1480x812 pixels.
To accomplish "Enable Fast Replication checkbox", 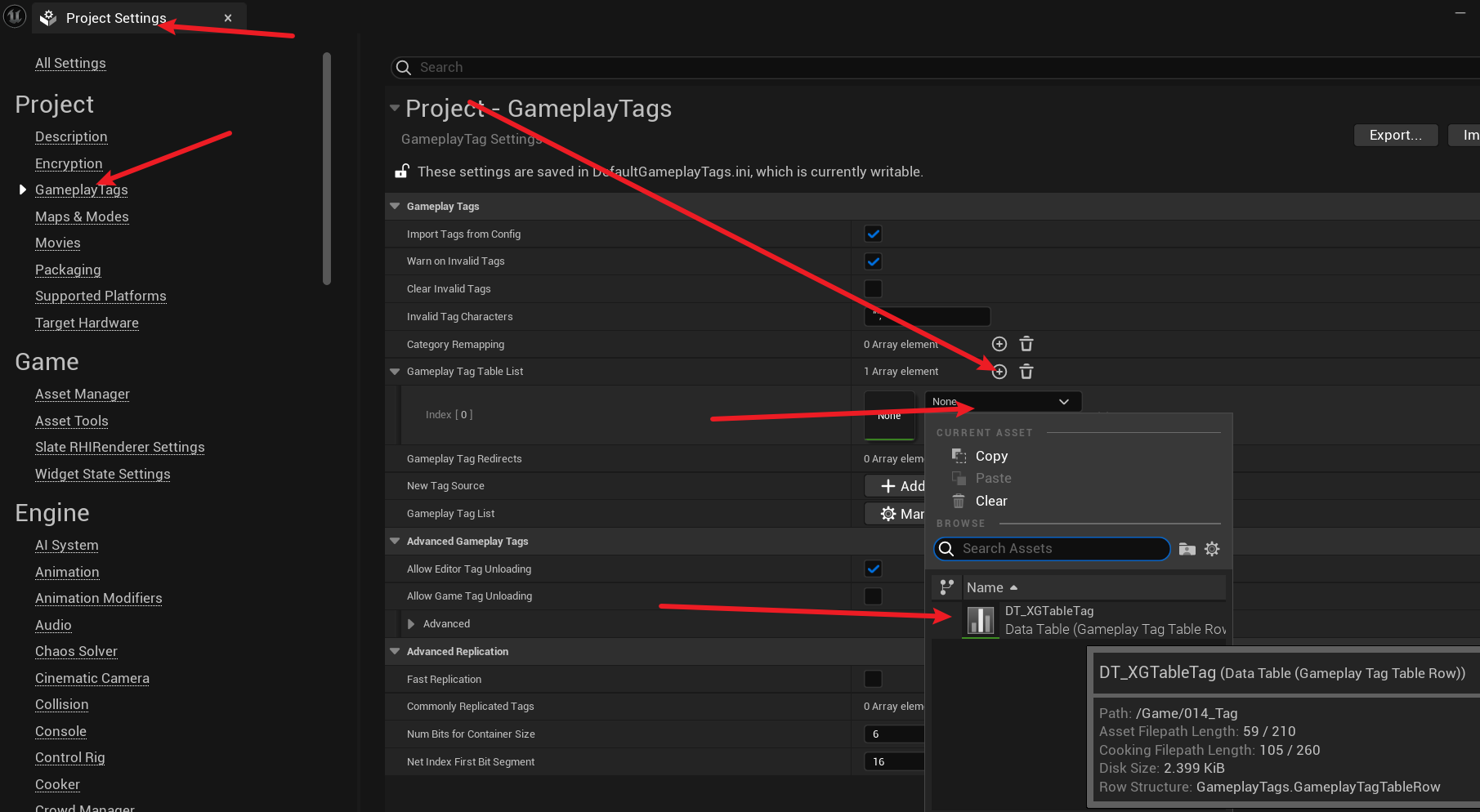I will (x=873, y=679).
